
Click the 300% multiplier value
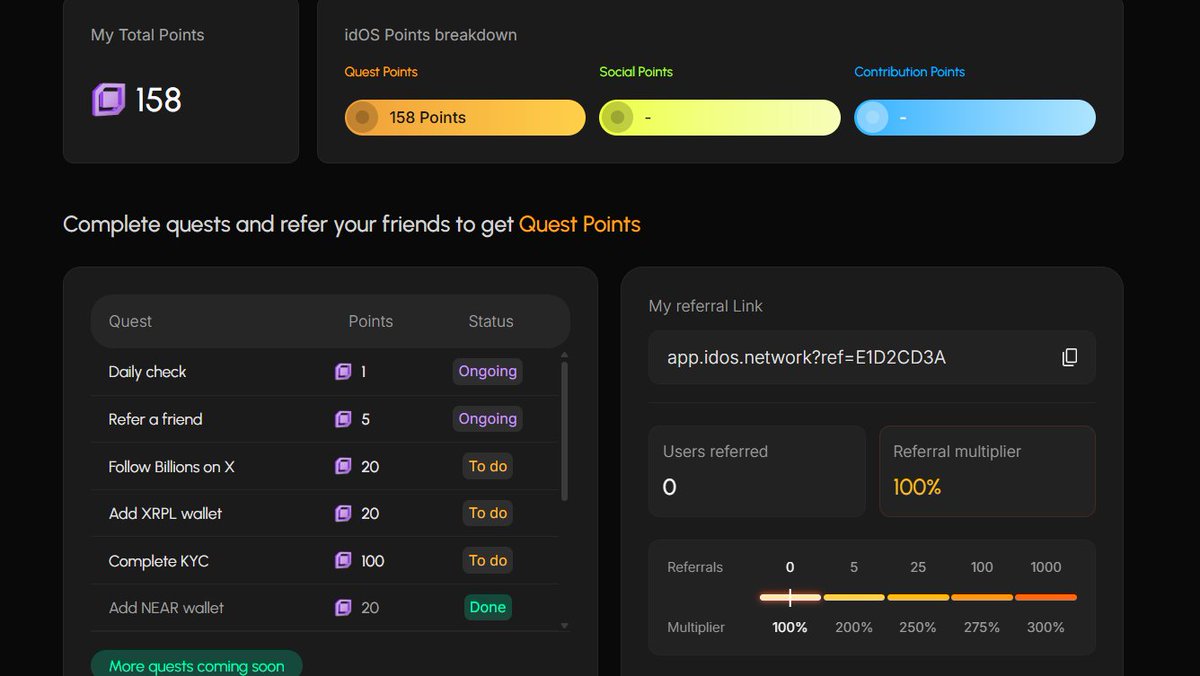1046,627
